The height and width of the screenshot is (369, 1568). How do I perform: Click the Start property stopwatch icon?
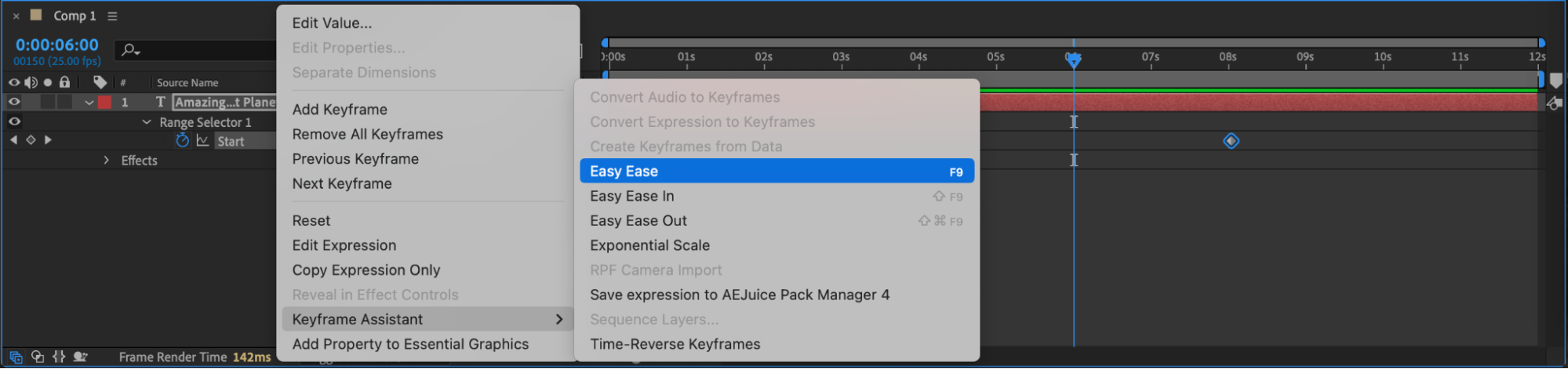182,140
